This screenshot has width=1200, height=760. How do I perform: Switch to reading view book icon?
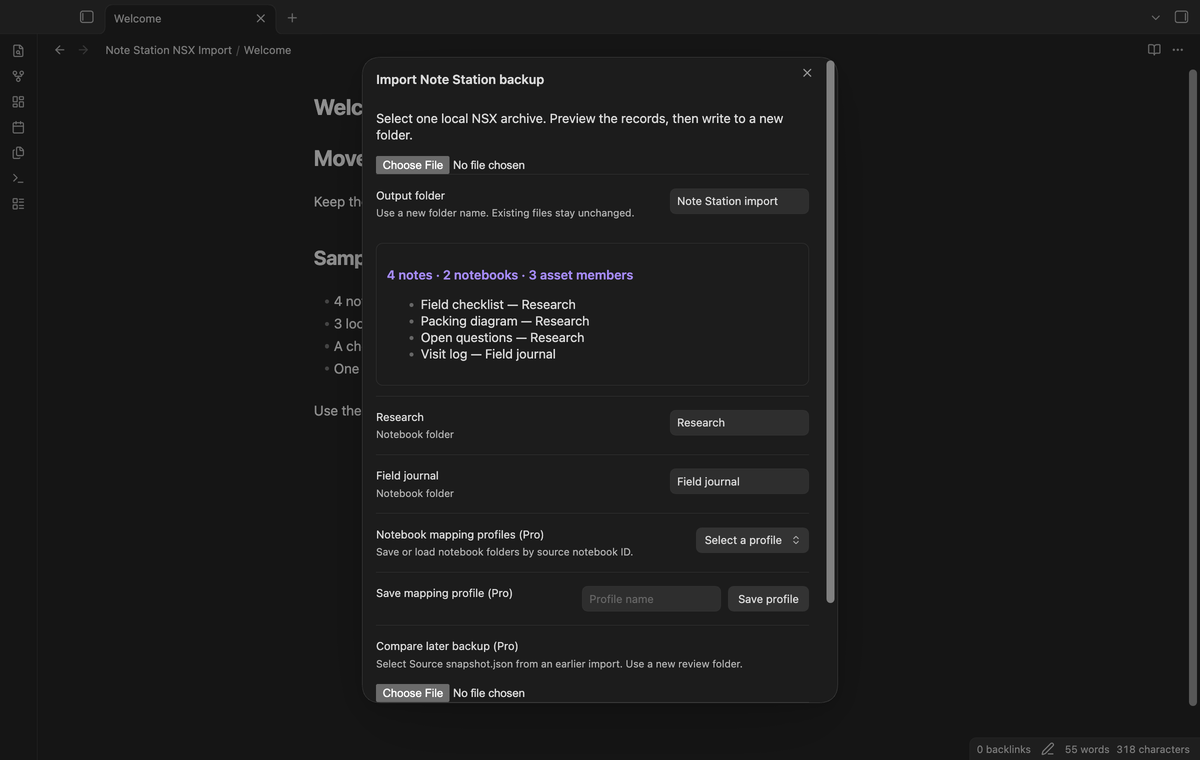pyautogui.click(x=1154, y=50)
